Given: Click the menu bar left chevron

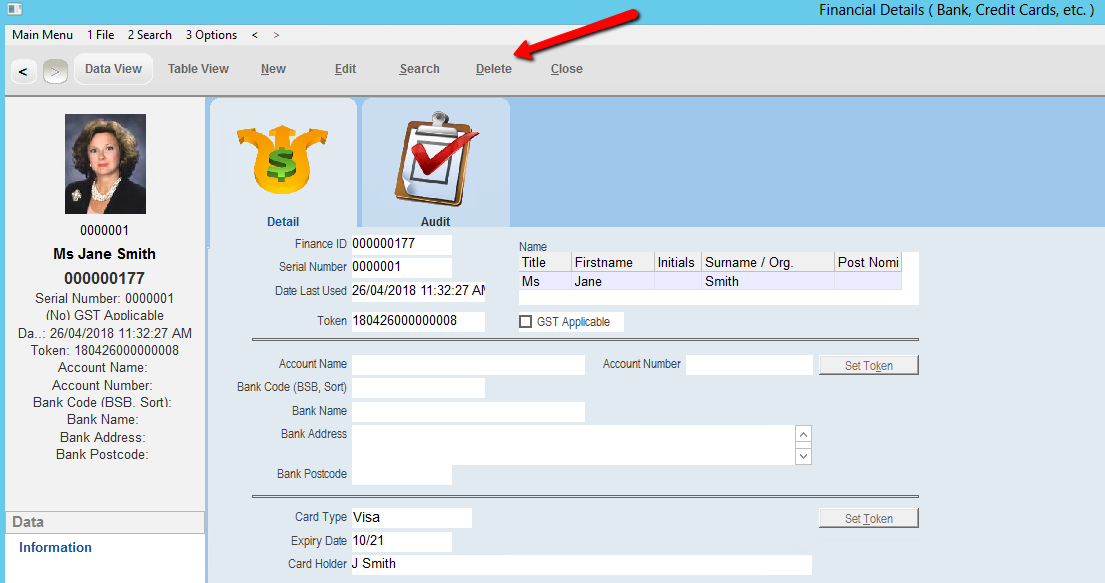Looking at the screenshot, I should point(255,35).
